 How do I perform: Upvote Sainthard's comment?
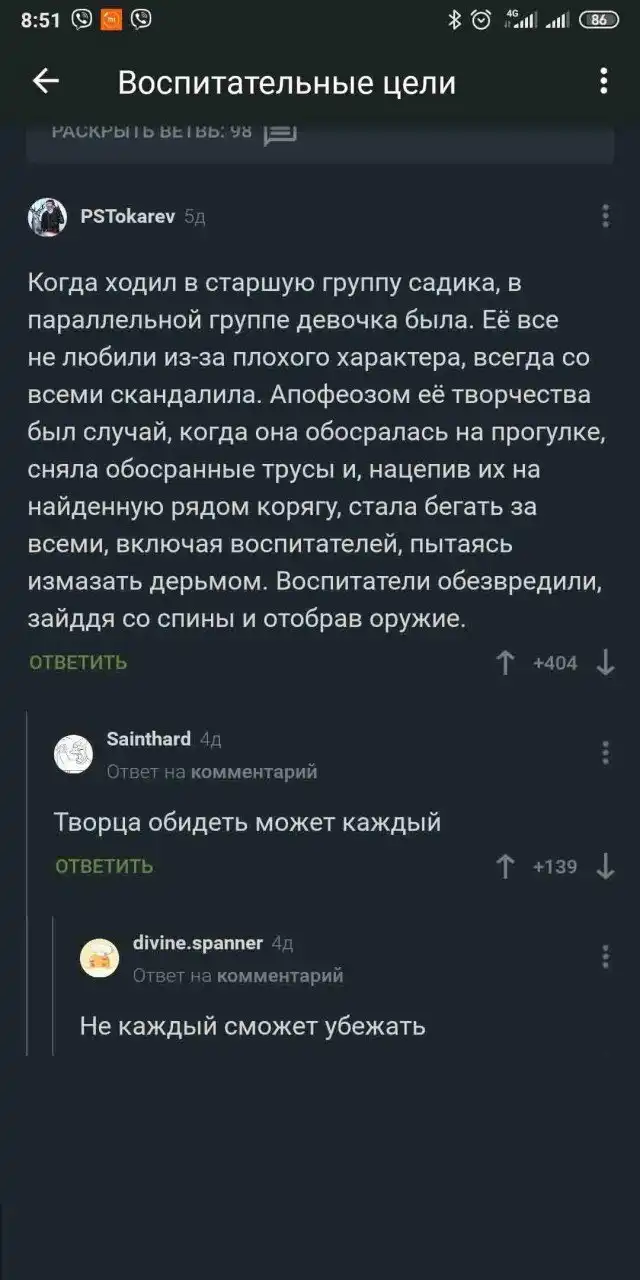pos(506,866)
